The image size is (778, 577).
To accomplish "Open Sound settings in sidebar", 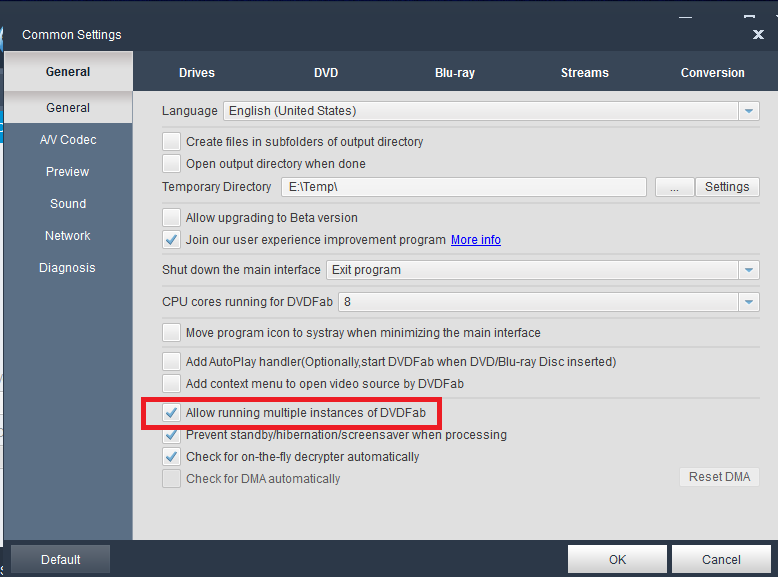I will 68,203.
